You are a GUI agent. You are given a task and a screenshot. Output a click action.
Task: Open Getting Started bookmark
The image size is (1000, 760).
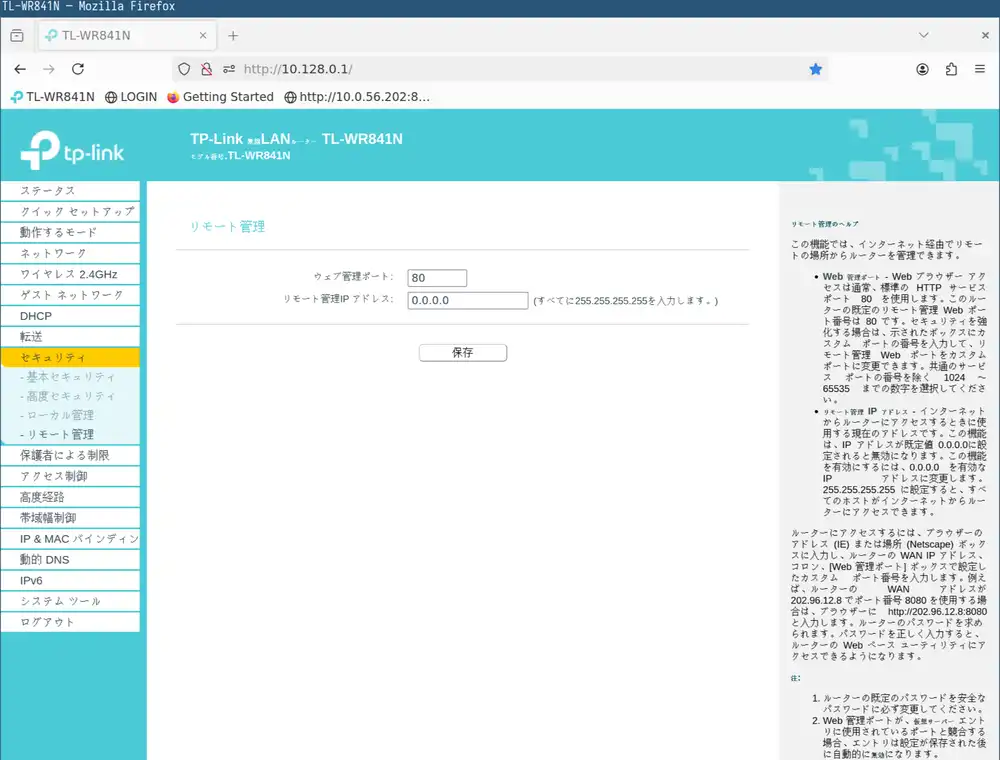pyautogui.click(x=220, y=97)
